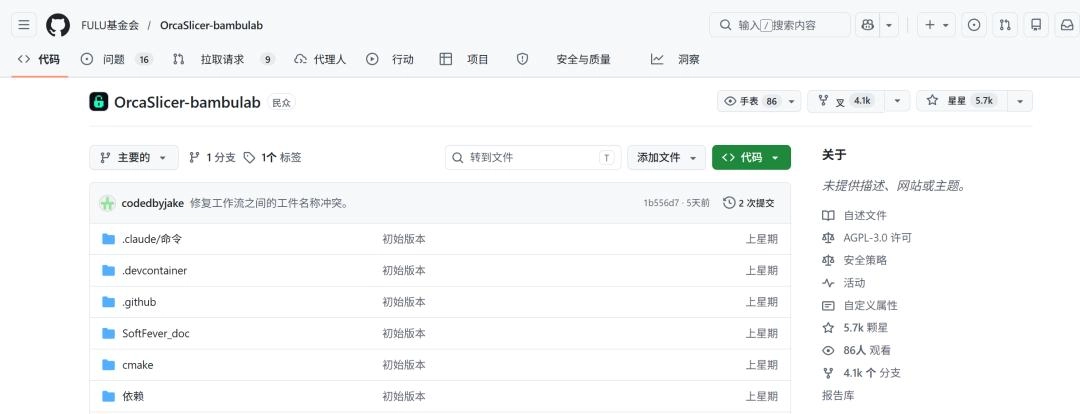Click the OrcaSlicer-bambulab repository avatar icon
The height and width of the screenshot is (414, 1080).
click(98, 102)
